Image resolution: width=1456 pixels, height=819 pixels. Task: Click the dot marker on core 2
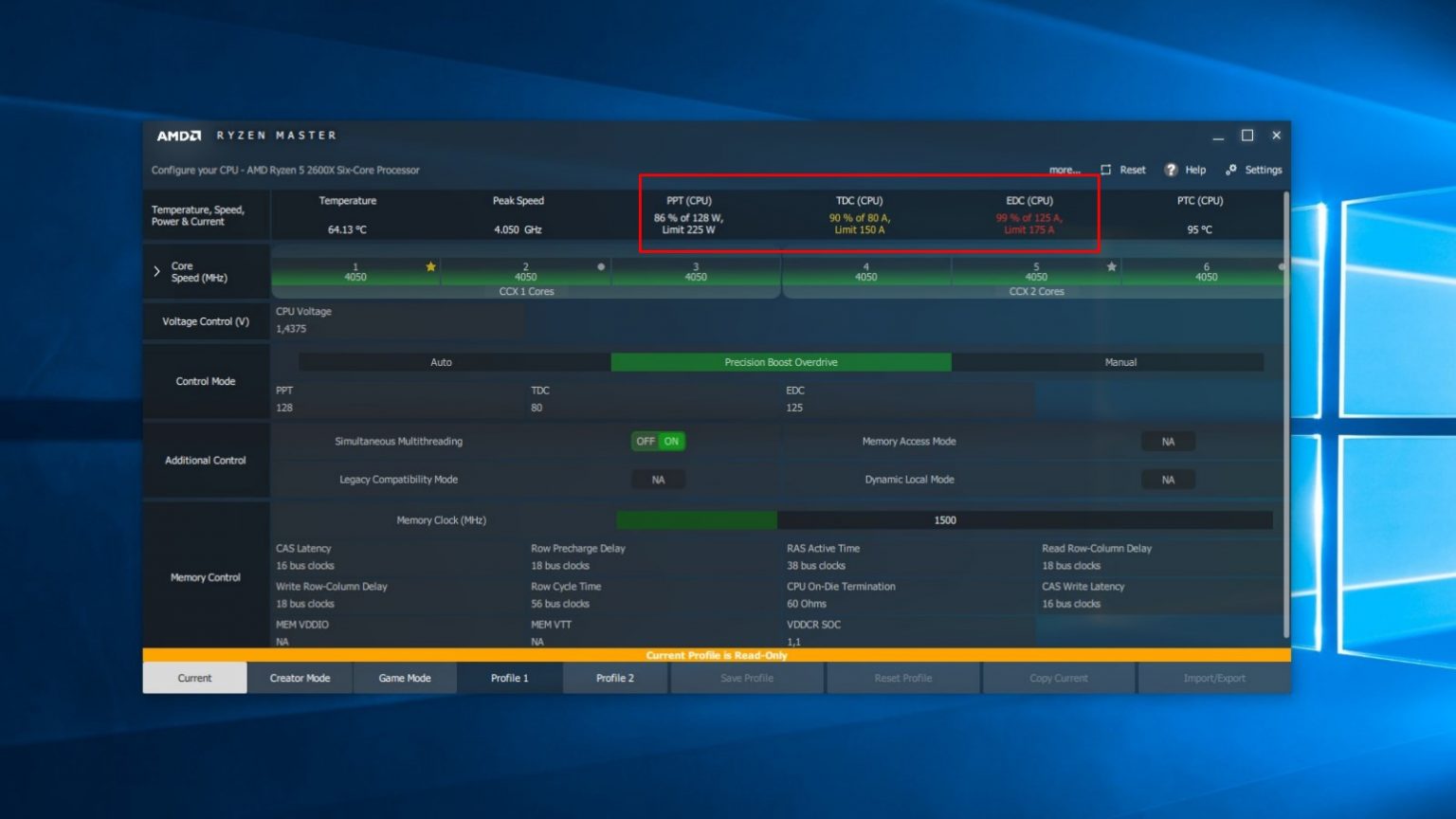(601, 267)
